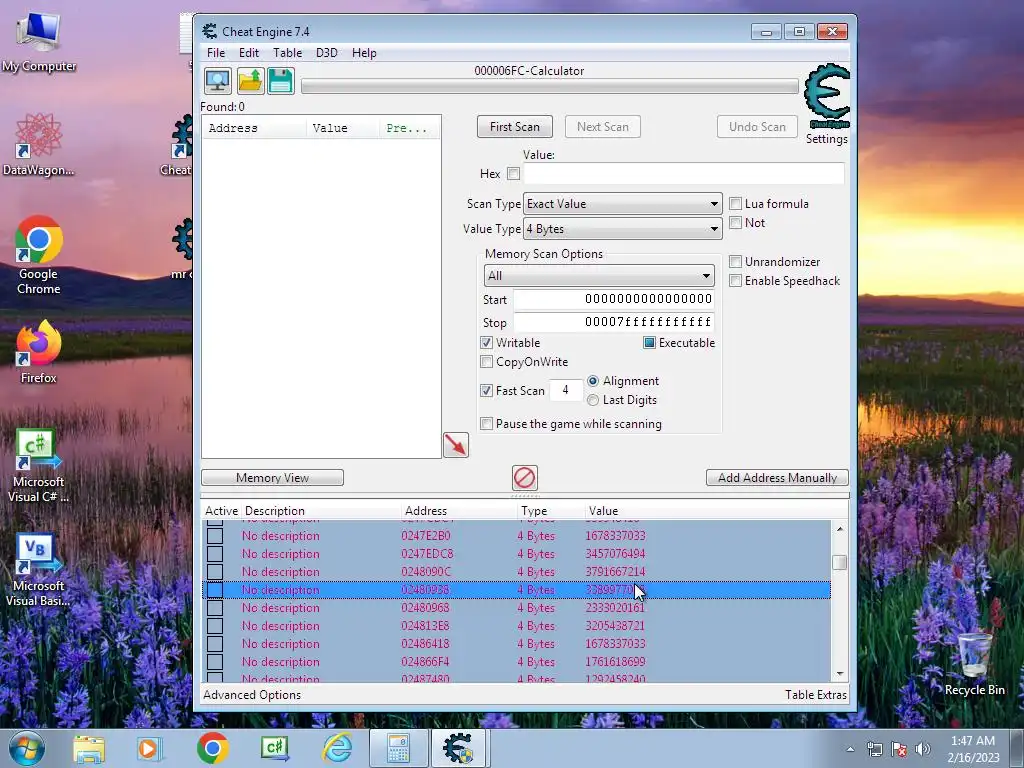Open the process list computer icon
Viewport: 1024px width, 768px height.
[x=217, y=81]
